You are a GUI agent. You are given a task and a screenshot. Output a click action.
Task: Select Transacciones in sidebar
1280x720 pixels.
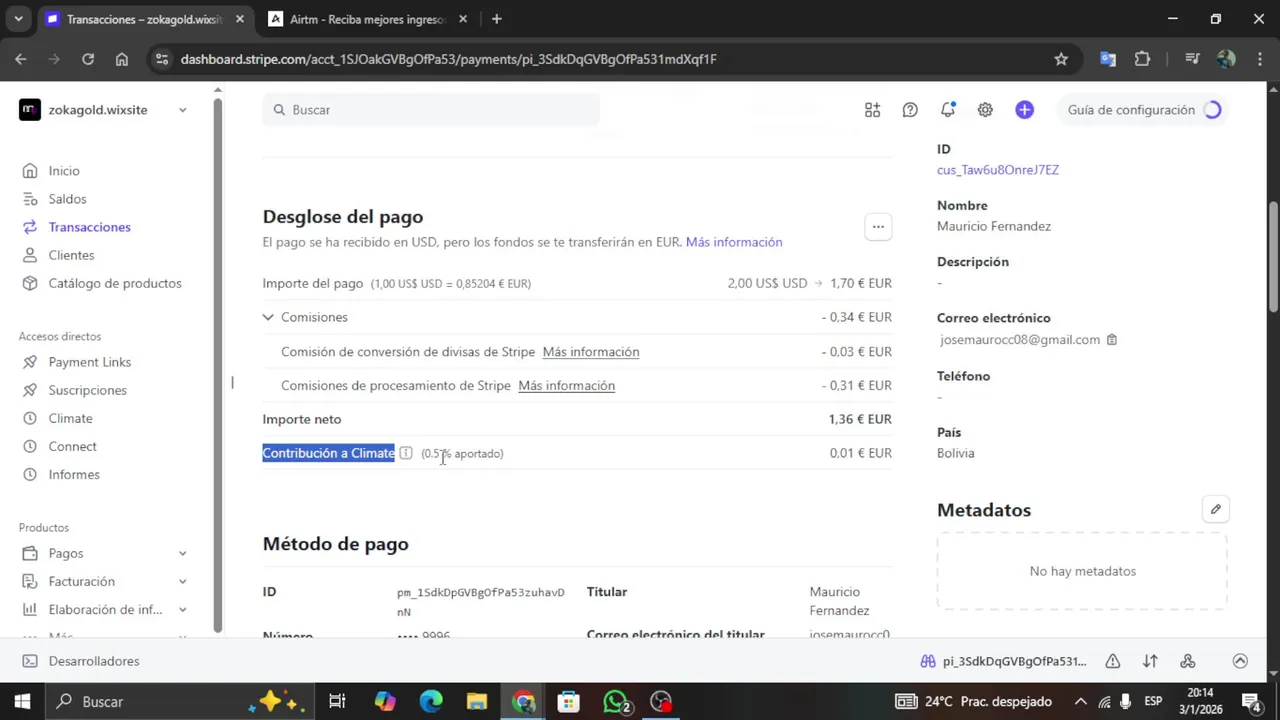(x=89, y=227)
